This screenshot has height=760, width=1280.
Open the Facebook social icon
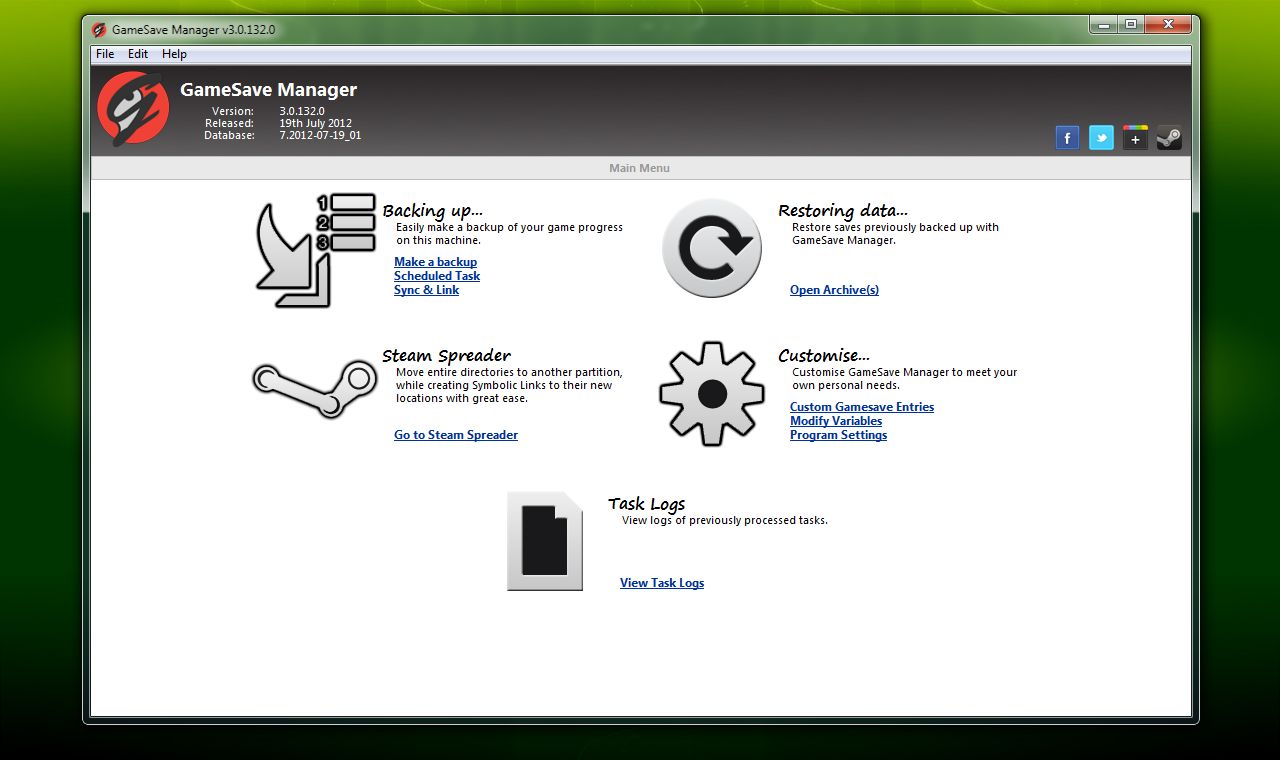pyautogui.click(x=1067, y=138)
